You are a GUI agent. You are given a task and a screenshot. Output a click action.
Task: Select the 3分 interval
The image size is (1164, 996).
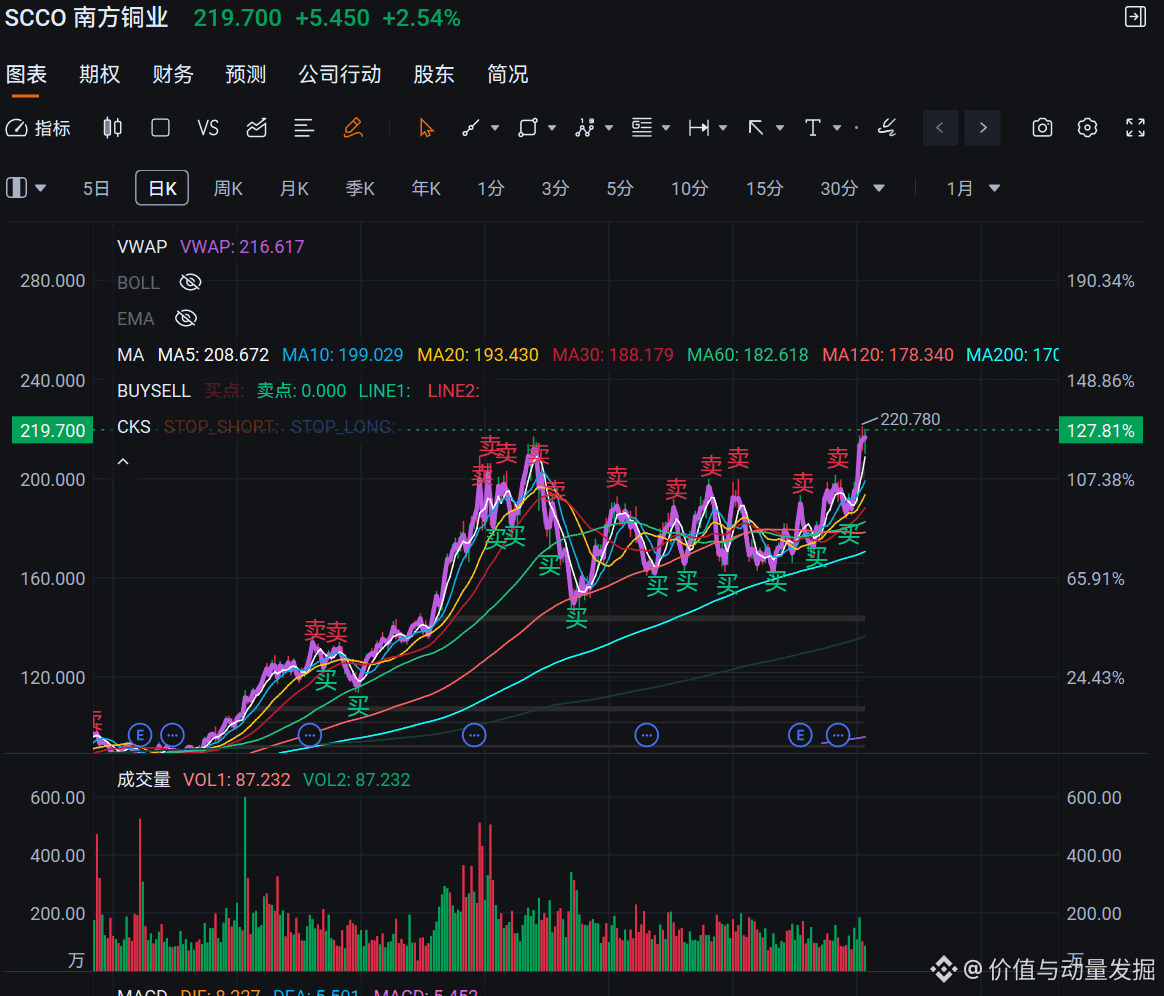tap(555, 189)
